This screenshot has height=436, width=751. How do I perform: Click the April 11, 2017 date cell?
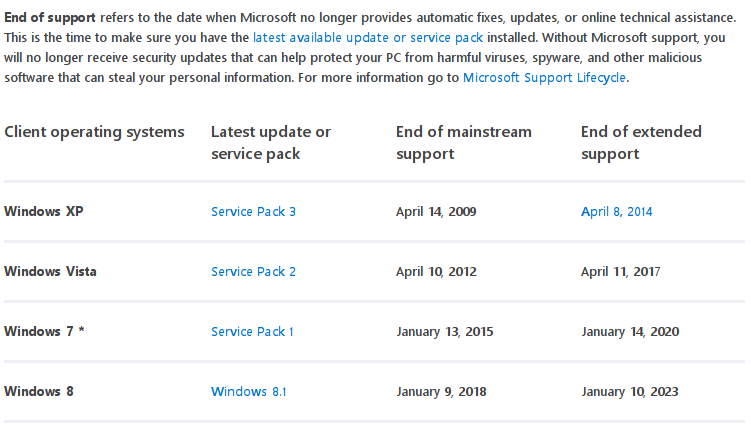(620, 272)
